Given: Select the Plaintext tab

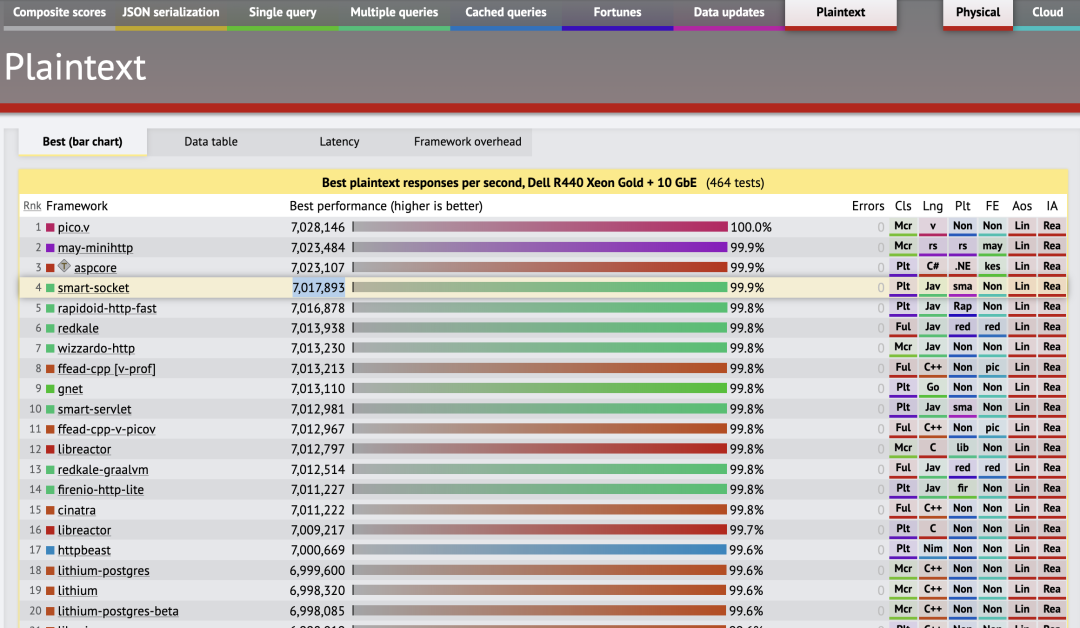Looking at the screenshot, I should tap(840, 12).
